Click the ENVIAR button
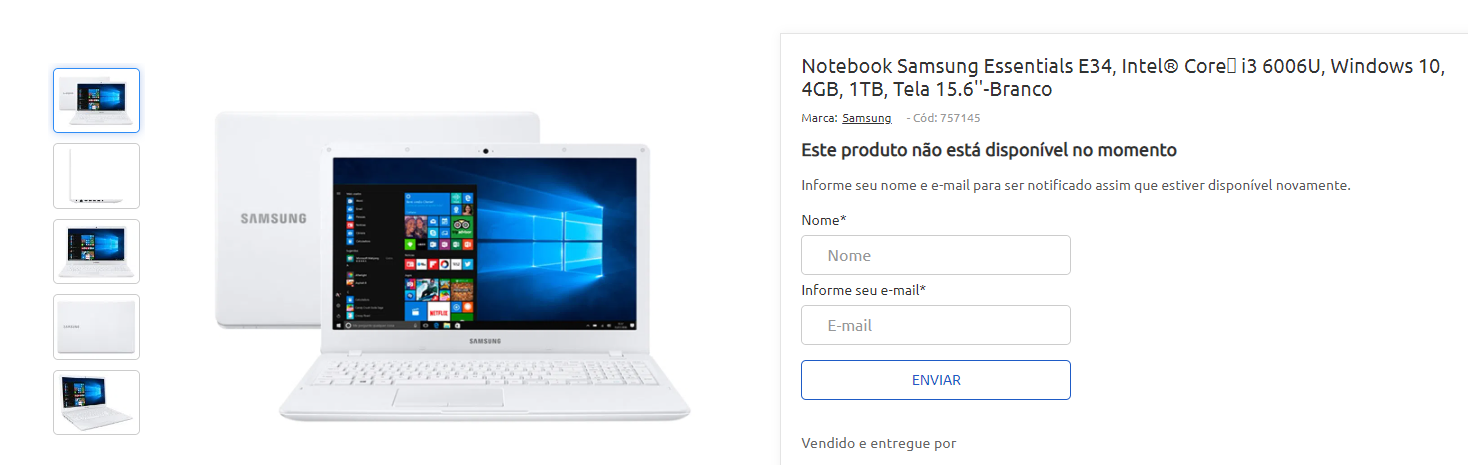 (x=936, y=380)
